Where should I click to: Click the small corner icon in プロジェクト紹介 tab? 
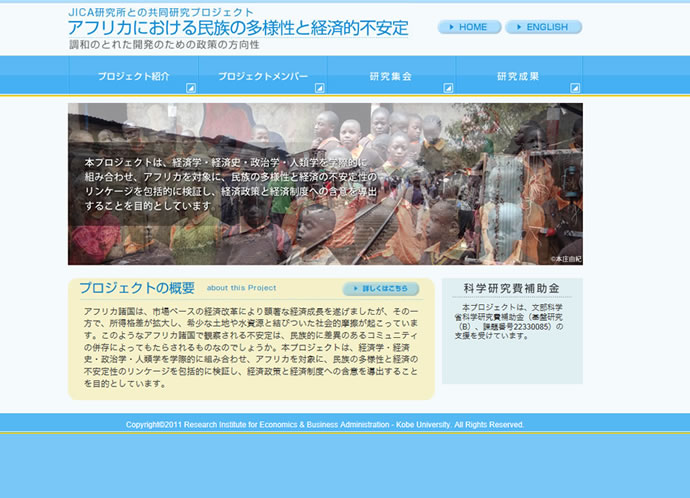191,88
